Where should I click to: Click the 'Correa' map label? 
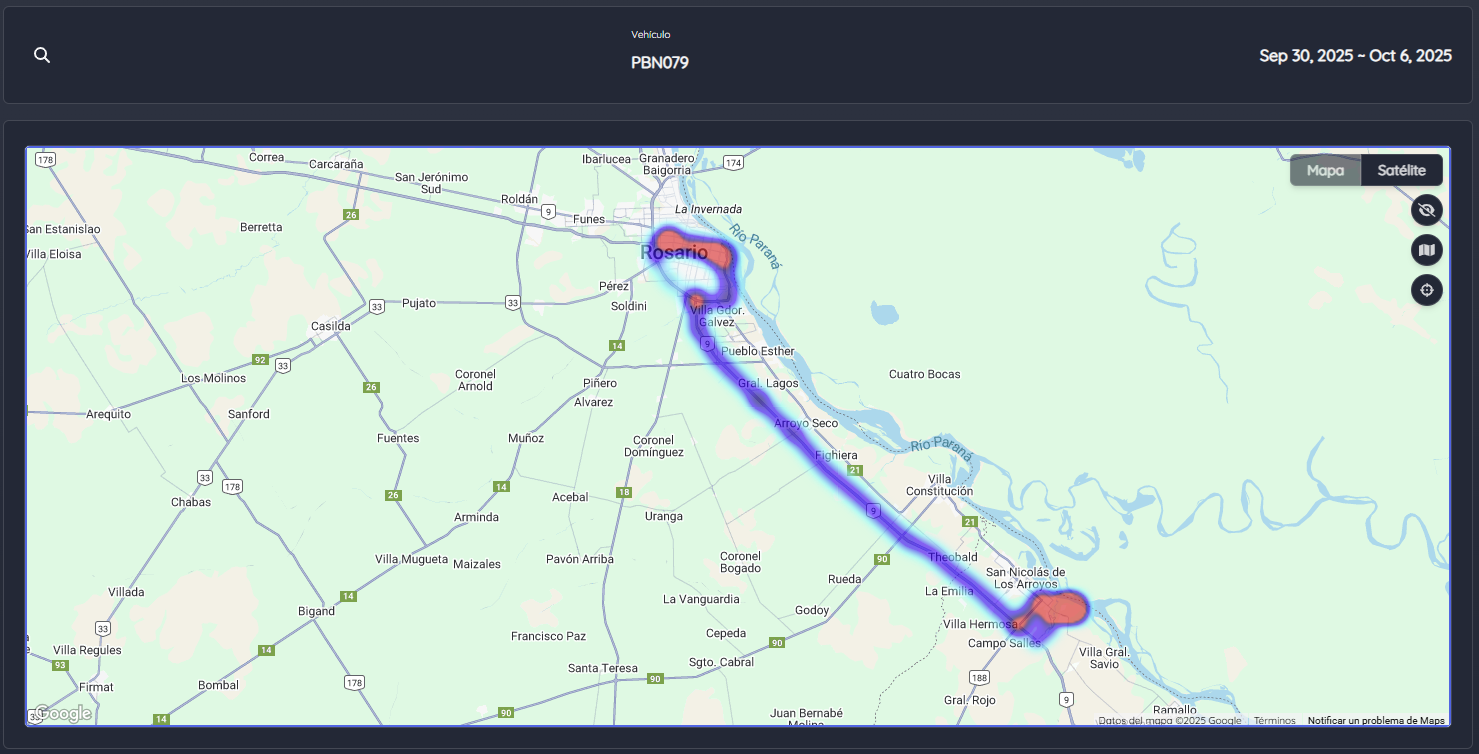point(267,157)
